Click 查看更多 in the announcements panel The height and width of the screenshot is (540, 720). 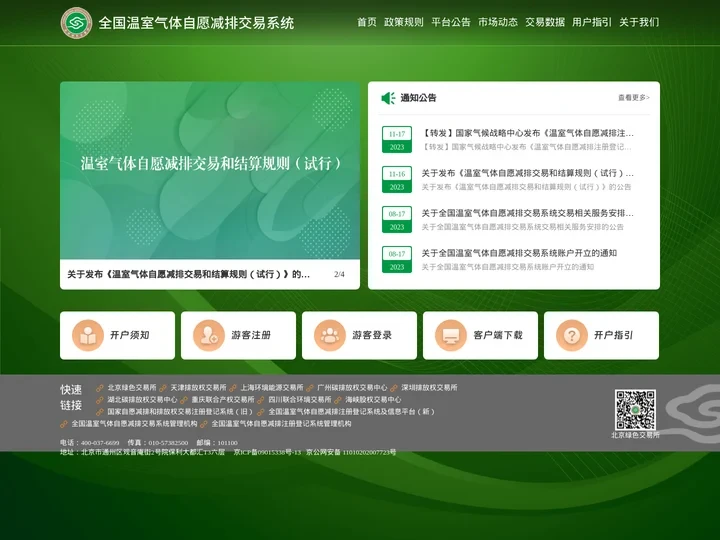coord(633,98)
